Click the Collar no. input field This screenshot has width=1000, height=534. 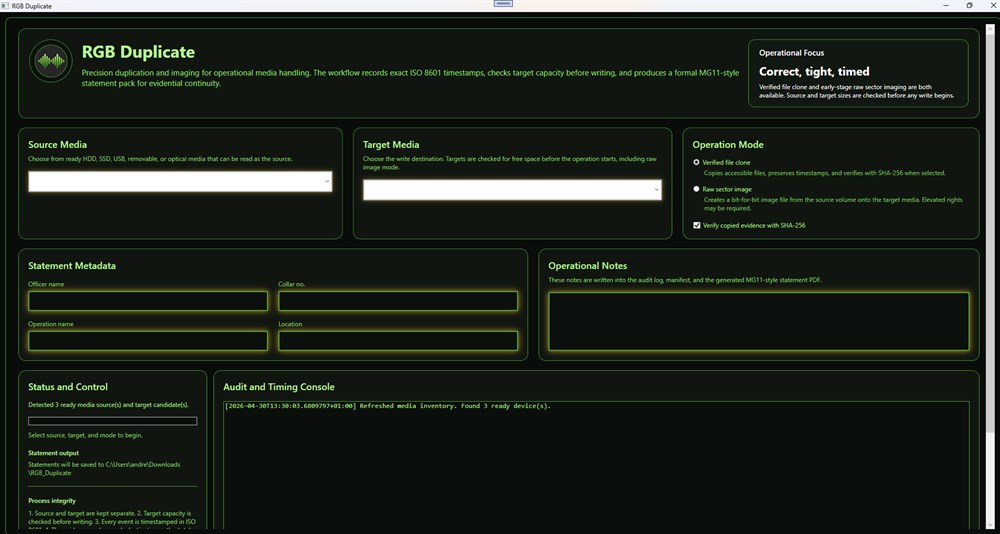[398, 301]
